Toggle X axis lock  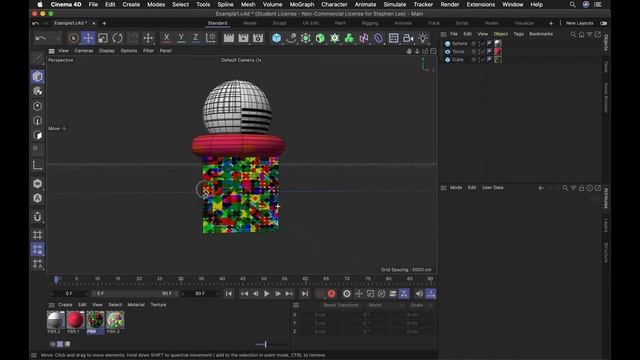[166, 38]
